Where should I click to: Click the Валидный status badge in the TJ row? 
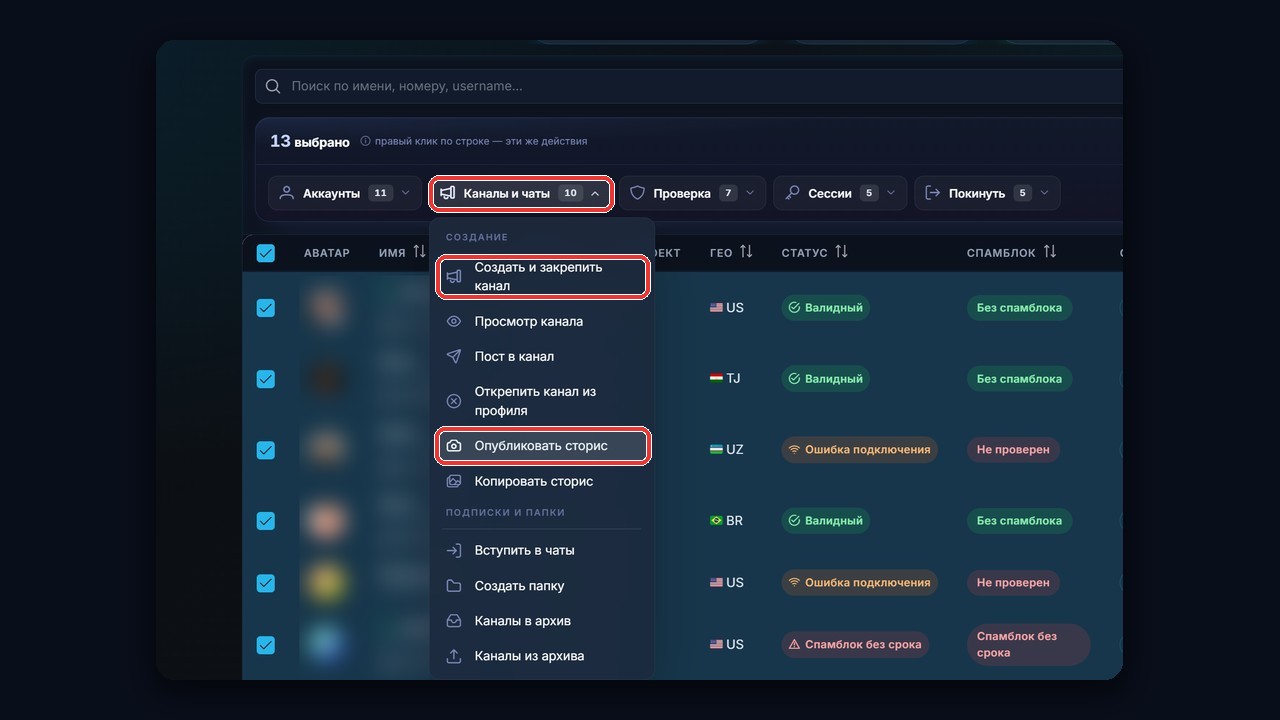pos(826,379)
